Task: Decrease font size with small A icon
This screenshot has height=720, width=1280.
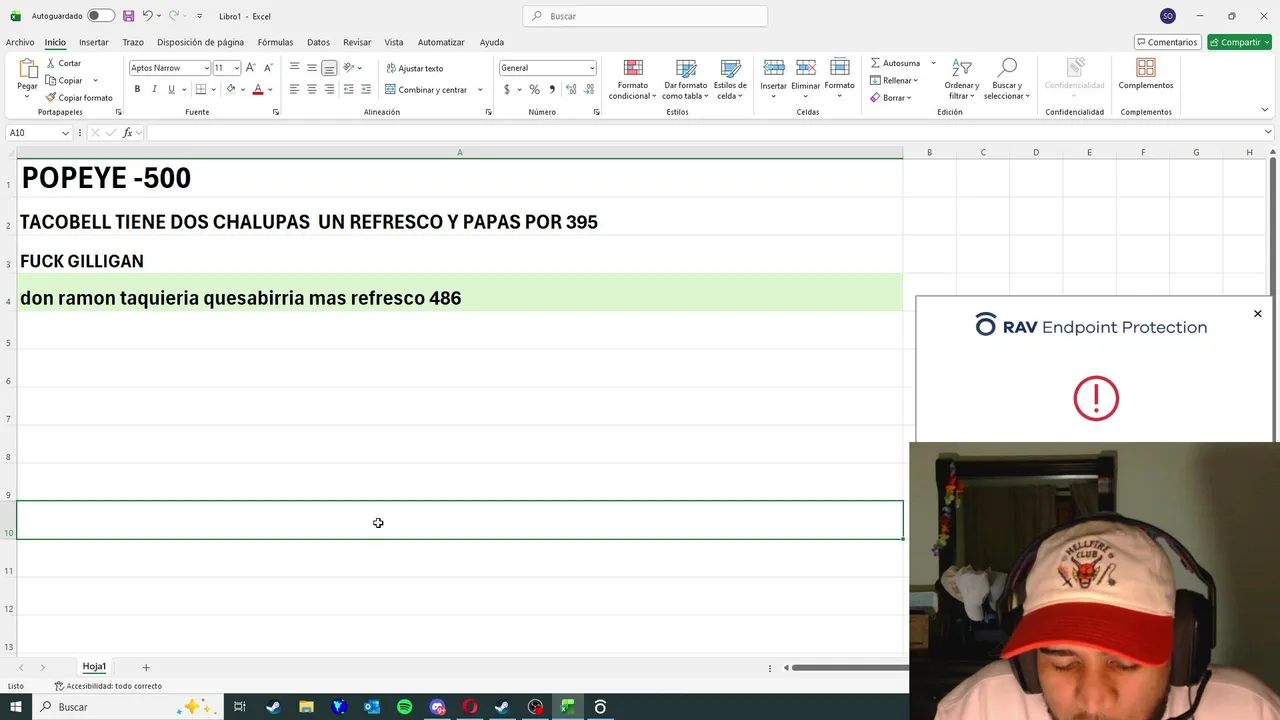Action: click(268, 67)
